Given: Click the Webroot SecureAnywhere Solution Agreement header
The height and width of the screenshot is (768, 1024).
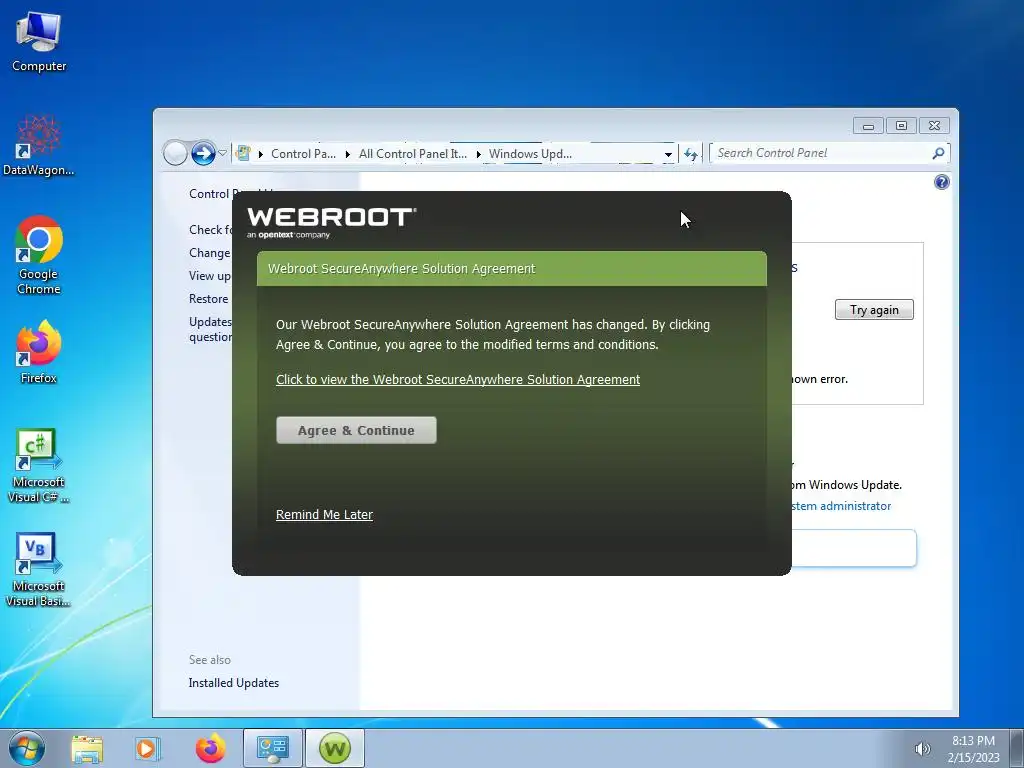Looking at the screenshot, I should (511, 268).
